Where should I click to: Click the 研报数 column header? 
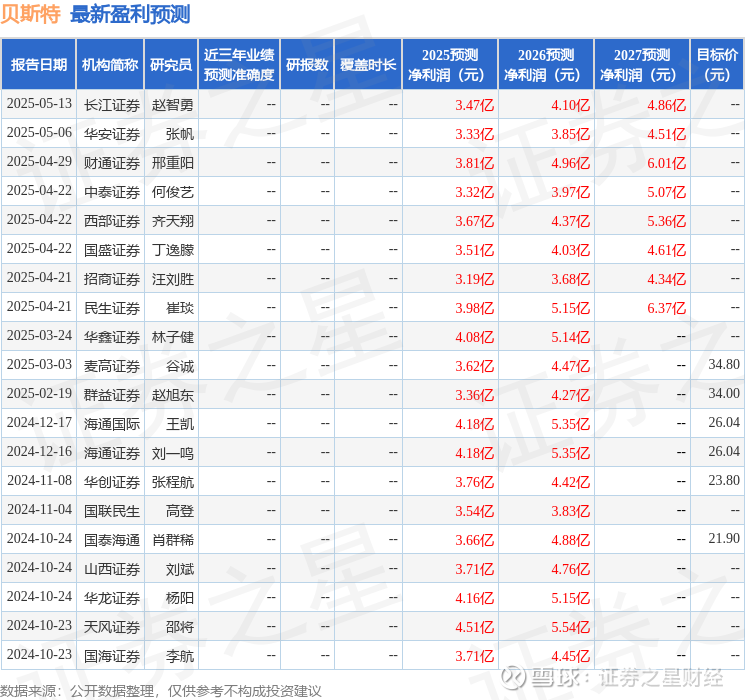point(307,65)
